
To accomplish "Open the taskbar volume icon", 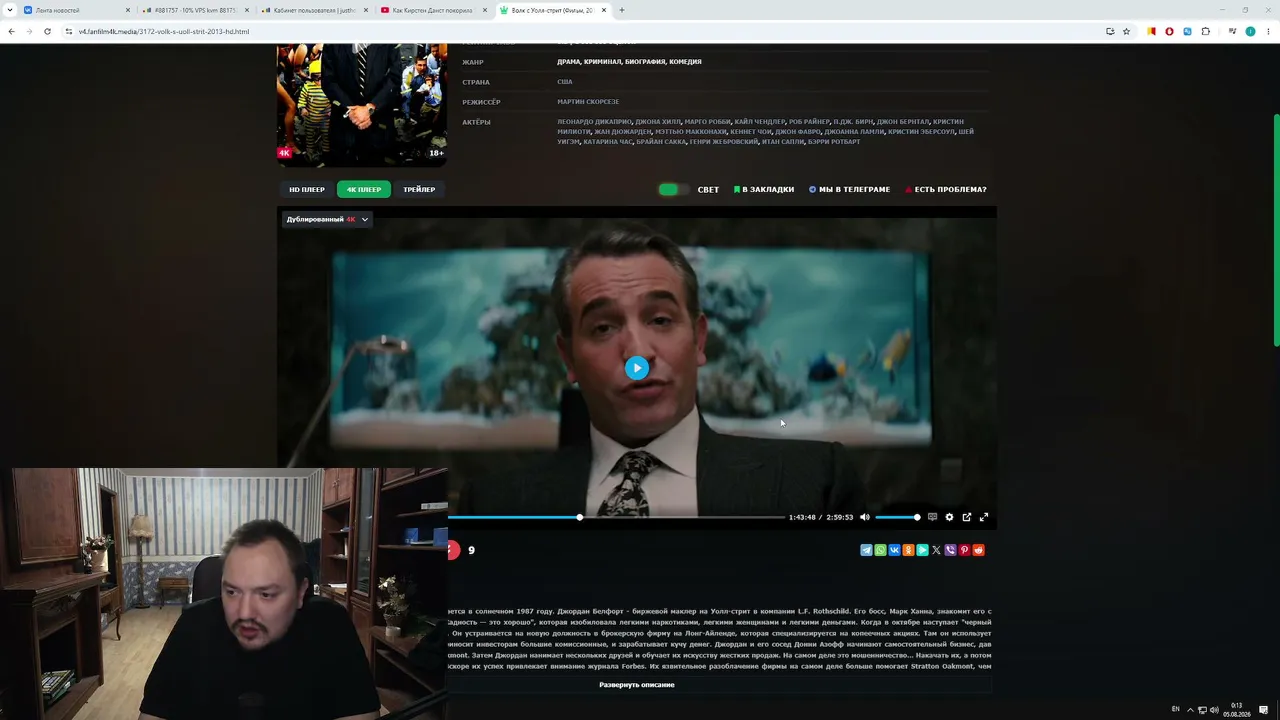I will pyautogui.click(x=1214, y=710).
